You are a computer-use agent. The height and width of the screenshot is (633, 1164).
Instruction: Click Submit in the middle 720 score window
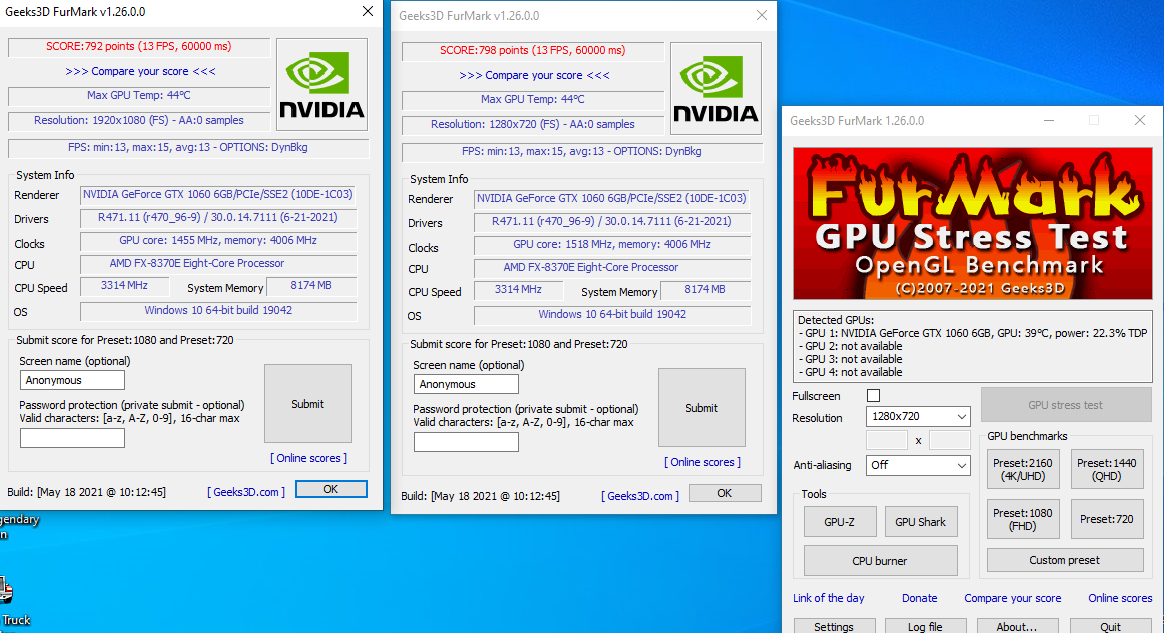[702, 408]
